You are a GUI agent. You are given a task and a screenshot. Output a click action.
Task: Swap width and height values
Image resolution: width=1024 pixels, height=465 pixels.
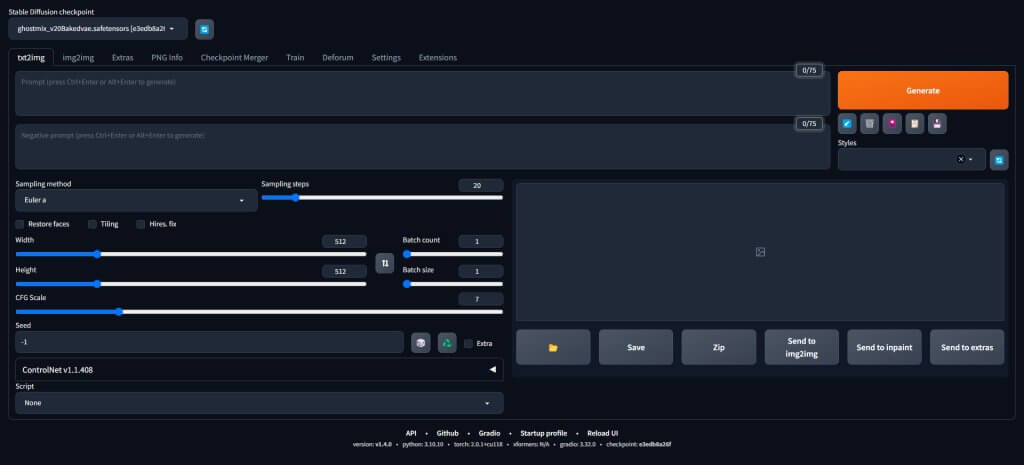(x=385, y=263)
